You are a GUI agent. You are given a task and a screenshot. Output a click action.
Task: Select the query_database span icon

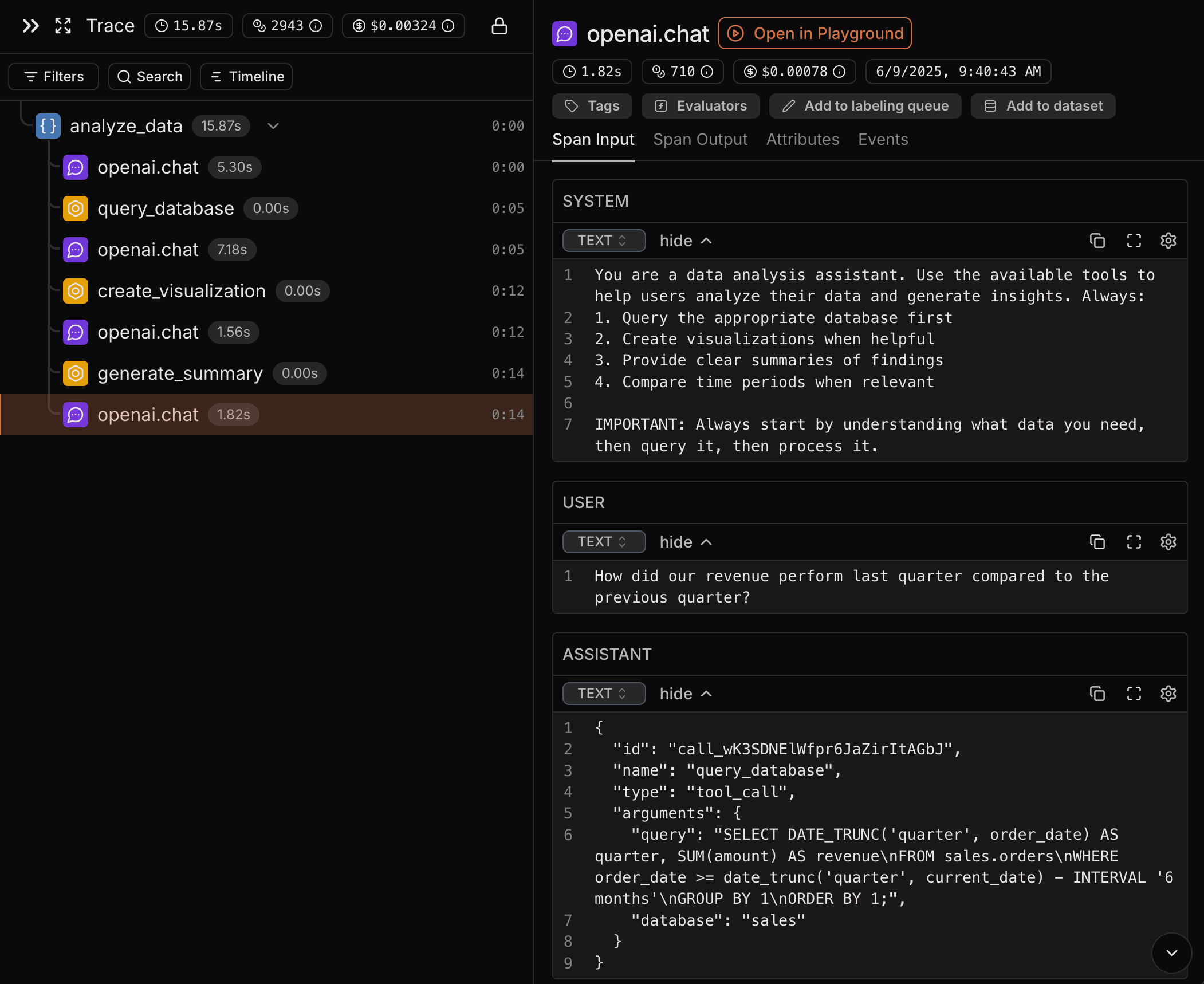(x=76, y=208)
